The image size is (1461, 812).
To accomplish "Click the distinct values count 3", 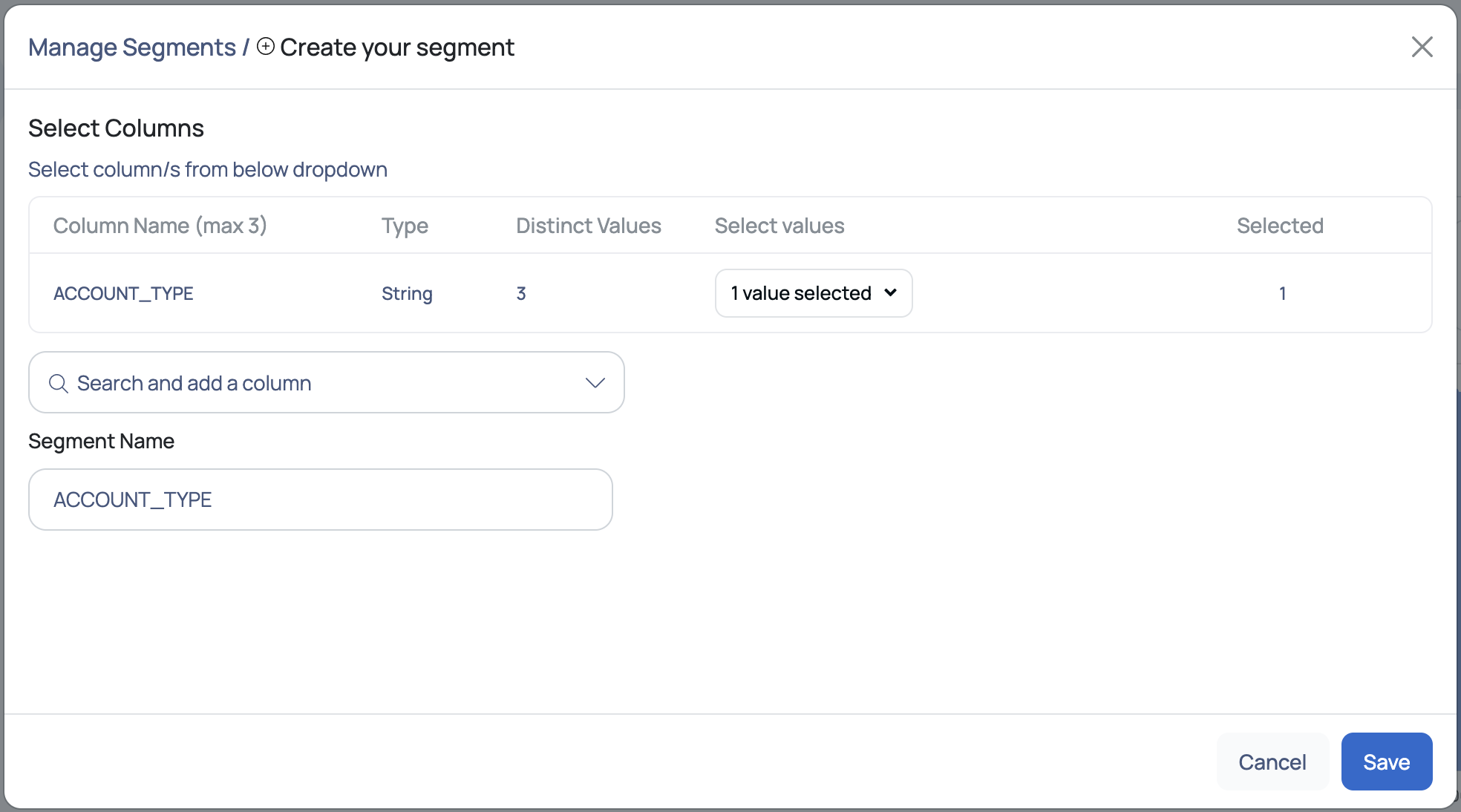I will tap(521, 294).
